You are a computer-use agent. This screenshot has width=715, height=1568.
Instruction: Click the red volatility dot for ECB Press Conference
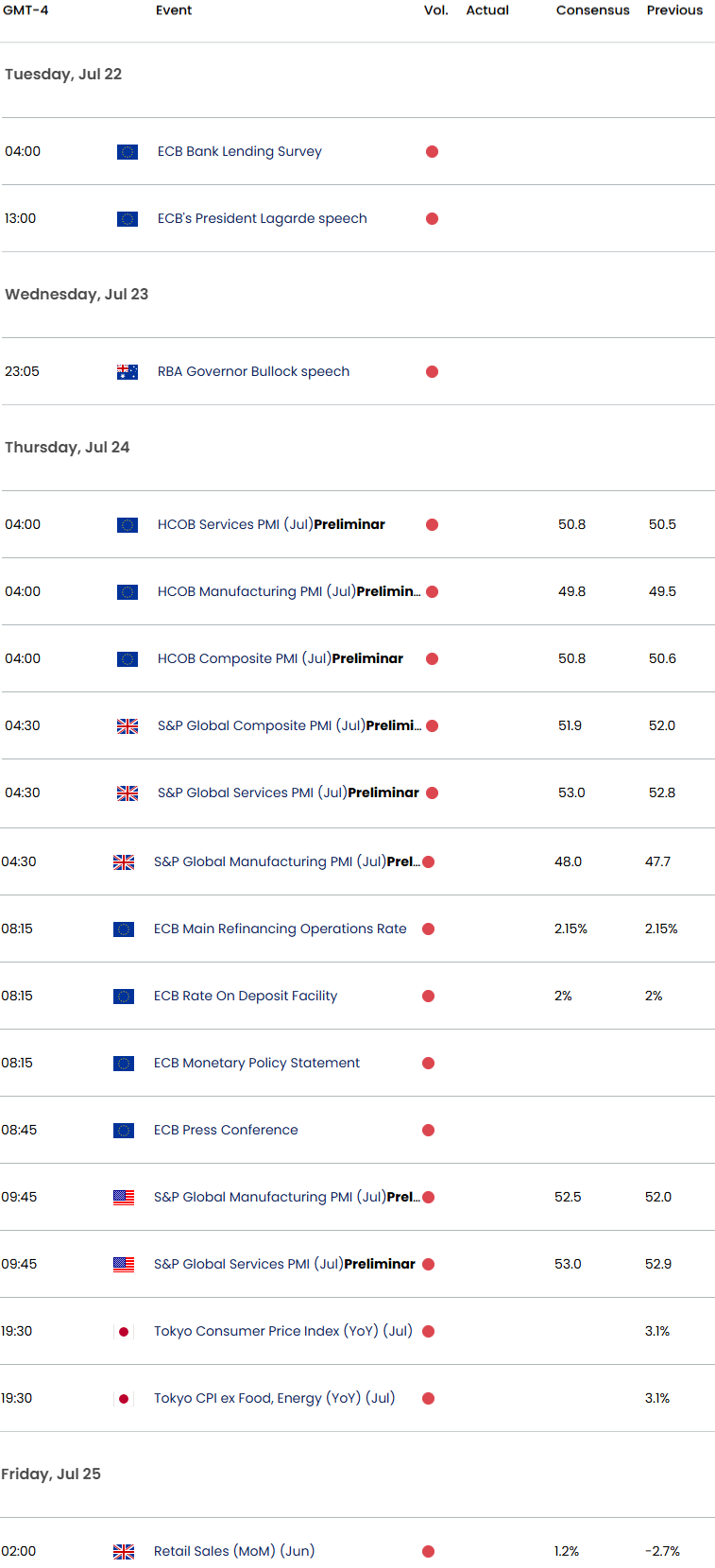click(428, 1131)
